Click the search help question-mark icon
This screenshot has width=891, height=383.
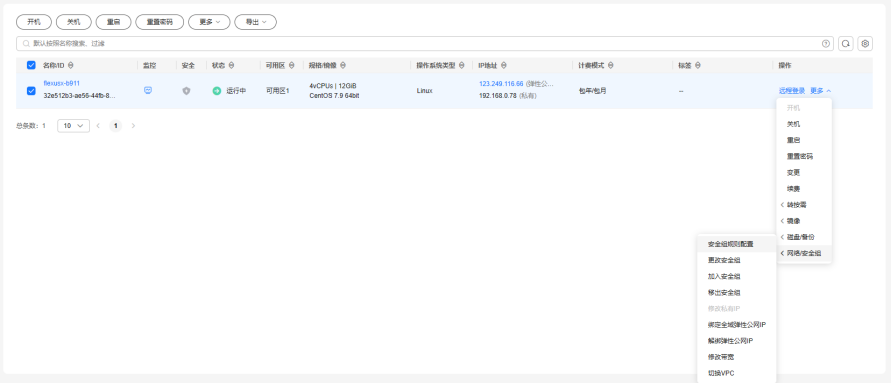826,44
